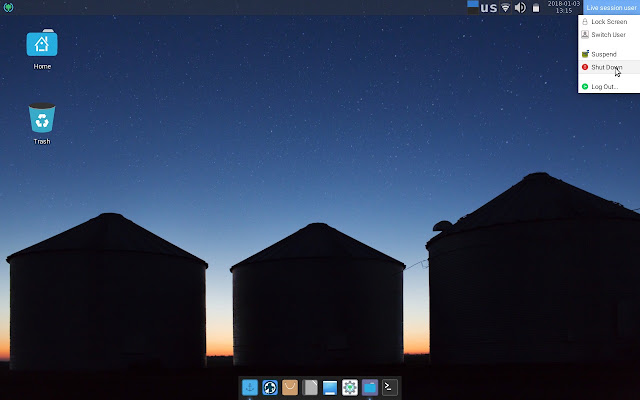Open the date and time clock
This screenshot has width=640, height=400.
(x=564, y=7)
